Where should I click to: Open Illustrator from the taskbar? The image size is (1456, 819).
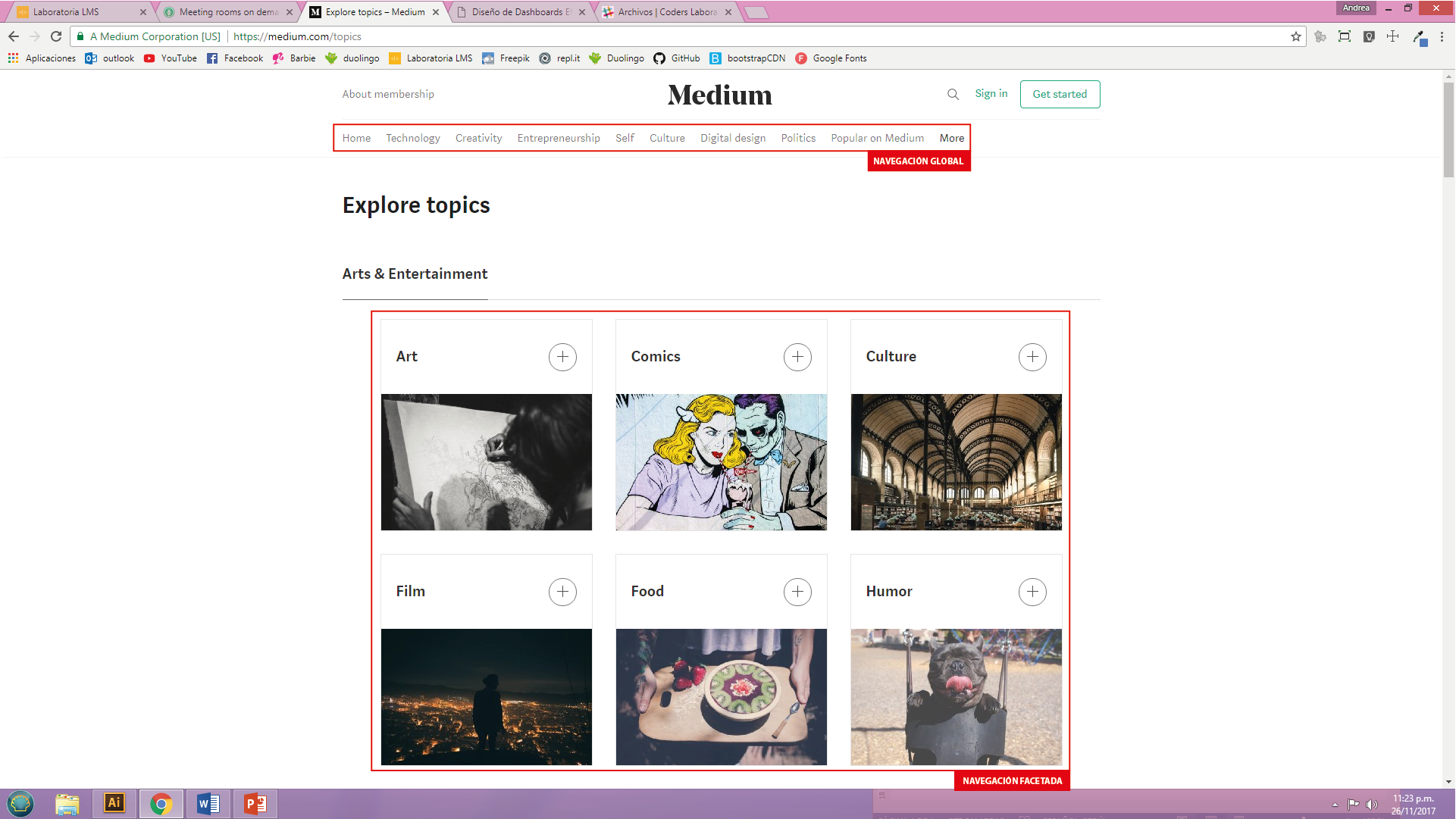pyautogui.click(x=114, y=803)
